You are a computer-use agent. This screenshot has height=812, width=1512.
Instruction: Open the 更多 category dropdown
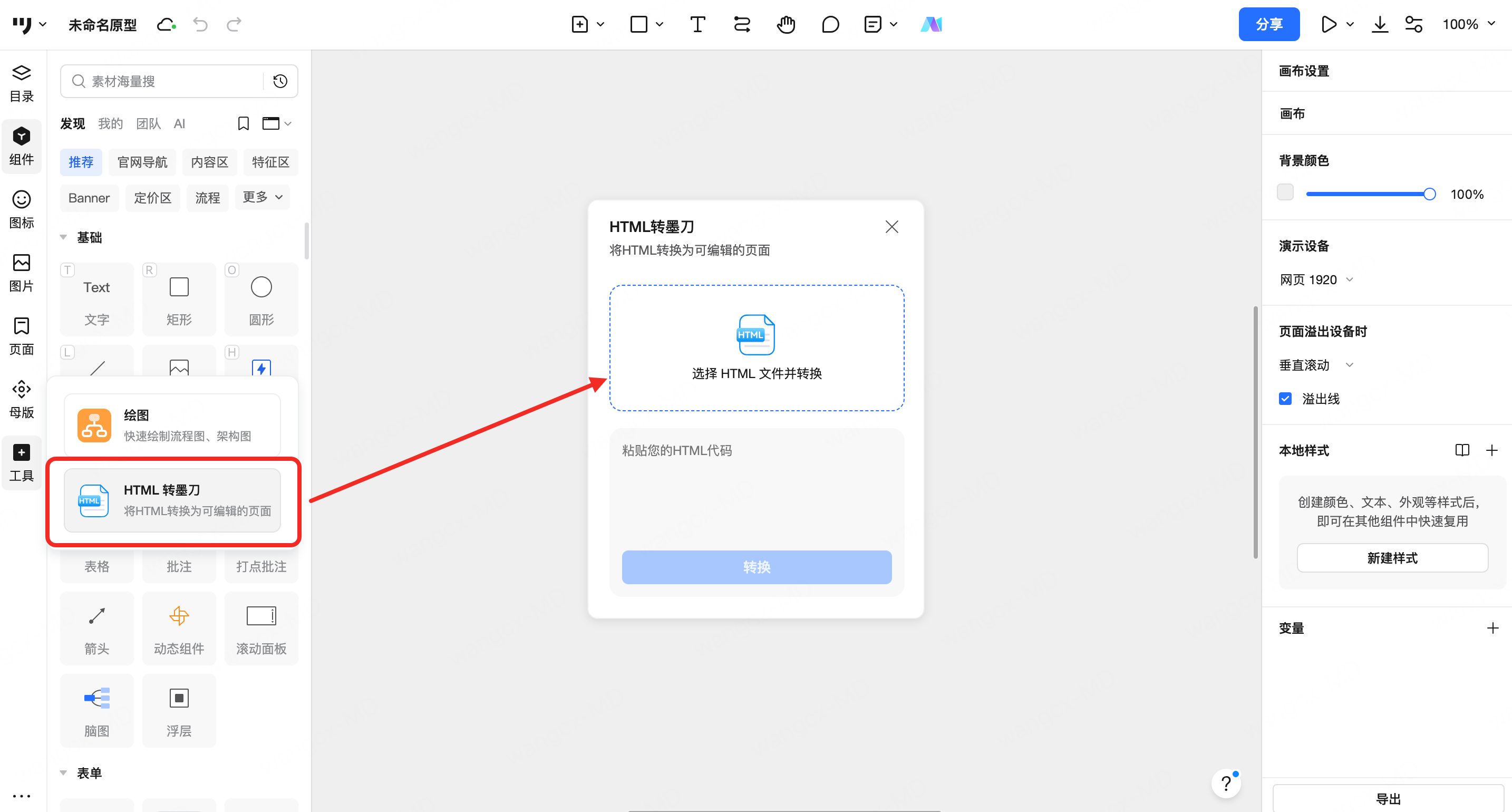(263, 197)
